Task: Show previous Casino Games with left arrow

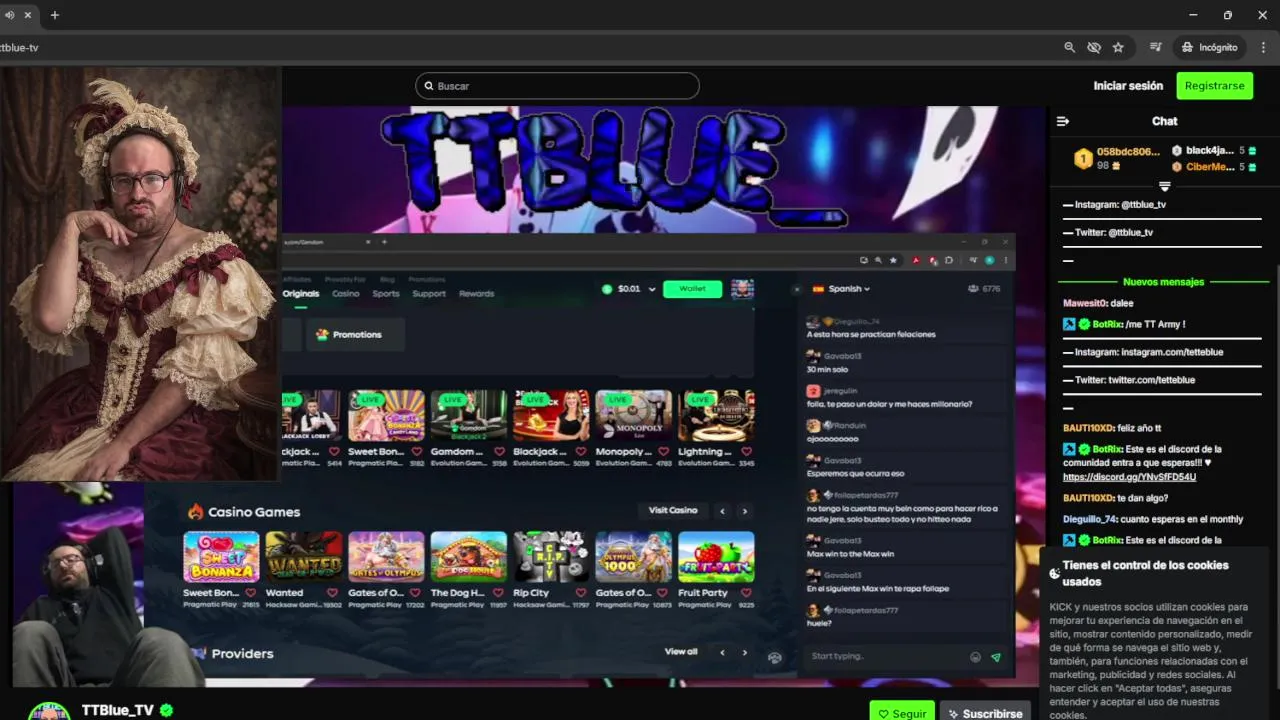Action: coord(722,511)
